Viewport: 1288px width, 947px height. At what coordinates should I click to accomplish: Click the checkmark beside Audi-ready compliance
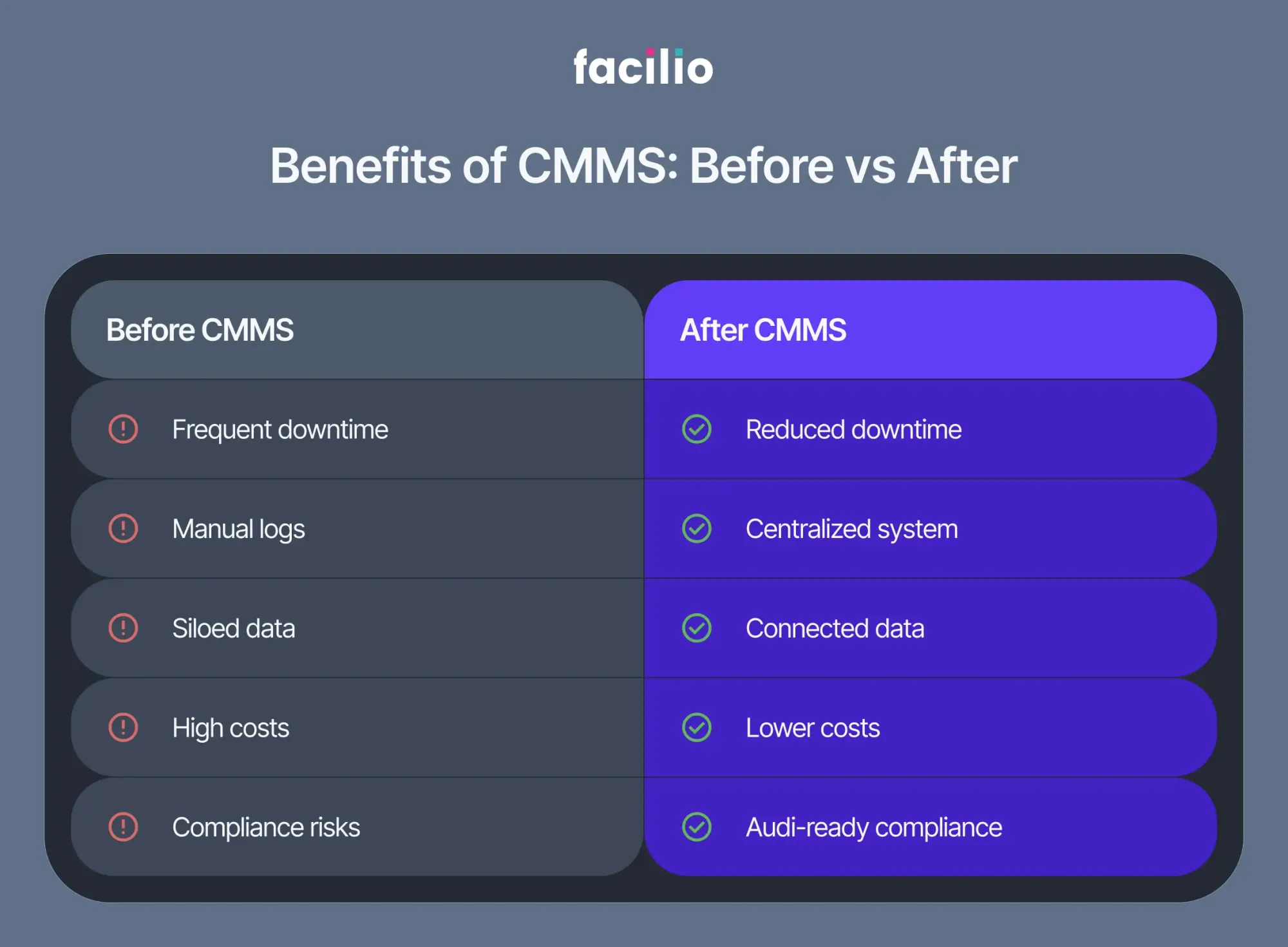696,827
